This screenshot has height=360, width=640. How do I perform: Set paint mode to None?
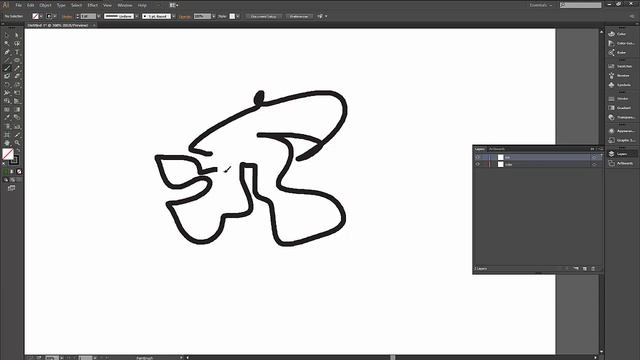19,172
